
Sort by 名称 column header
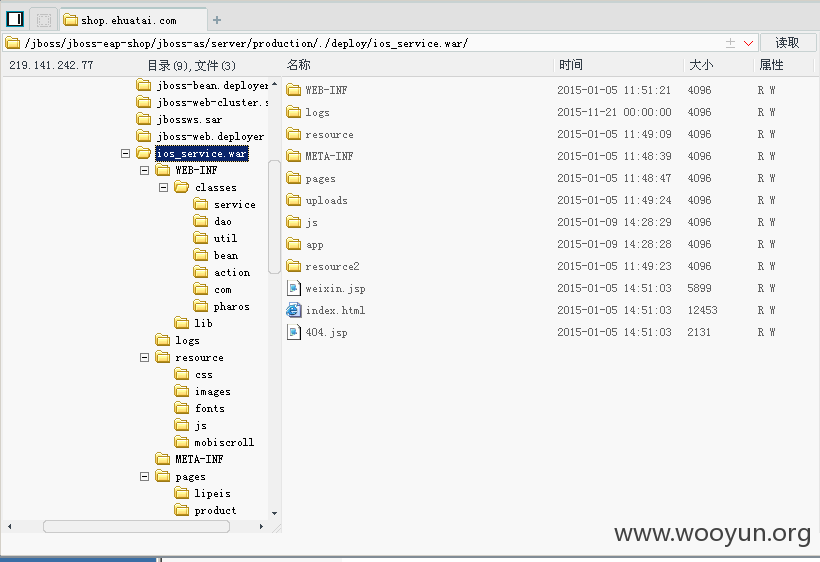[299, 65]
